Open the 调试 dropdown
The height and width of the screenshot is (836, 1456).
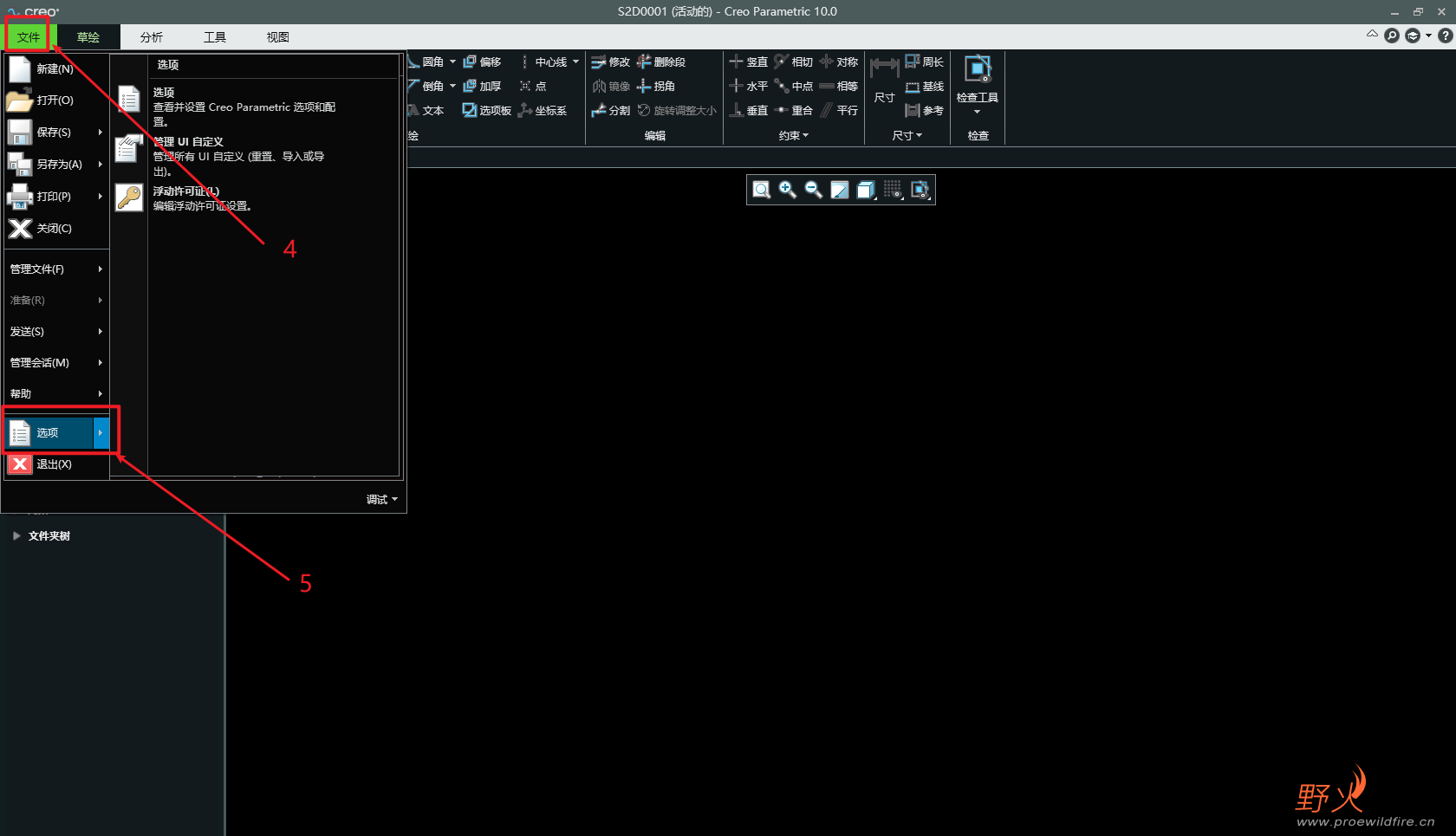[381, 500]
